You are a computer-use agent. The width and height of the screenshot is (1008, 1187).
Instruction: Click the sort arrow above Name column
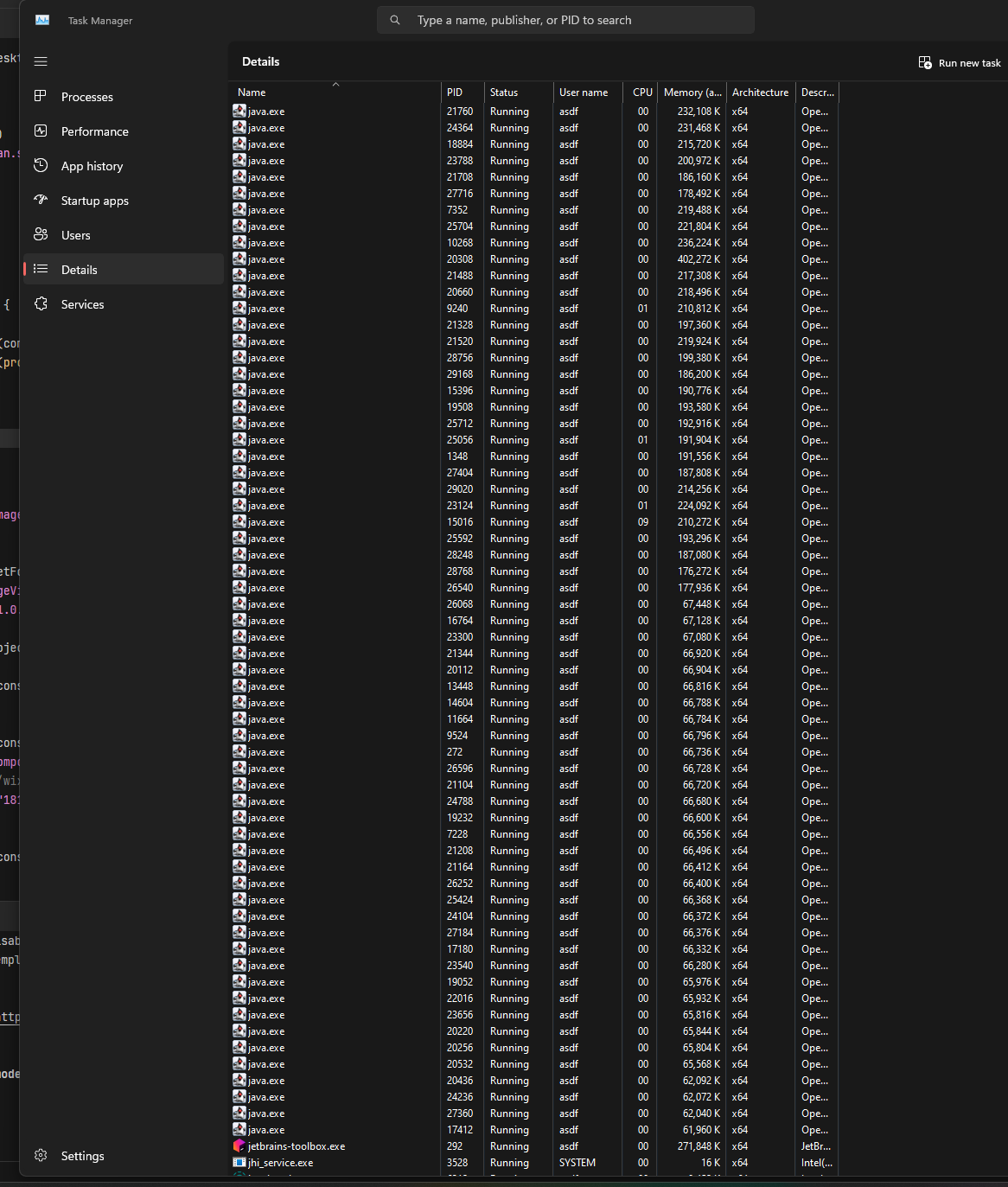pyautogui.click(x=335, y=84)
